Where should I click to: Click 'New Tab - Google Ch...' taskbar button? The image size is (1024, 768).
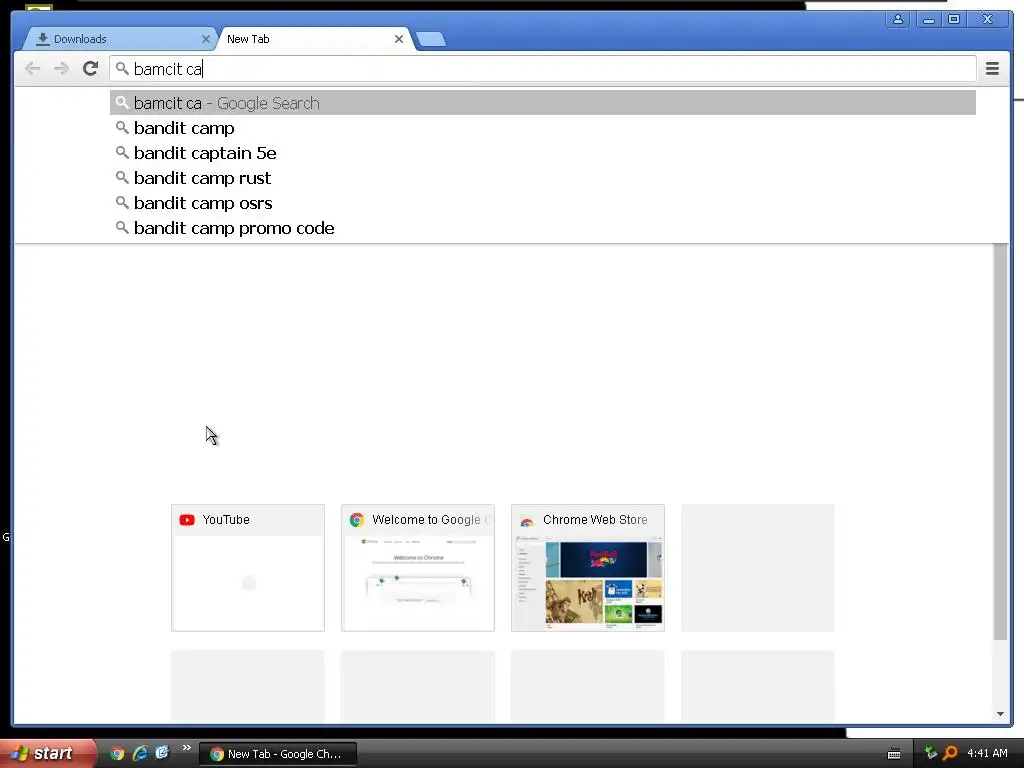278,754
